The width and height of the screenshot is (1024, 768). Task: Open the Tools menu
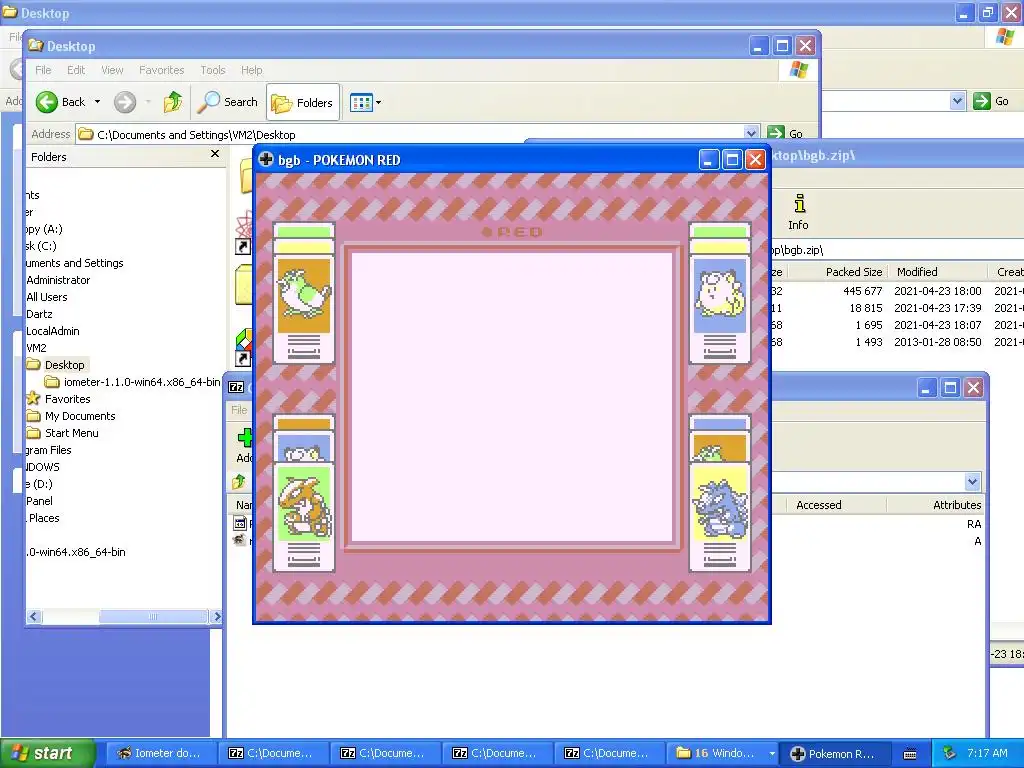point(213,70)
